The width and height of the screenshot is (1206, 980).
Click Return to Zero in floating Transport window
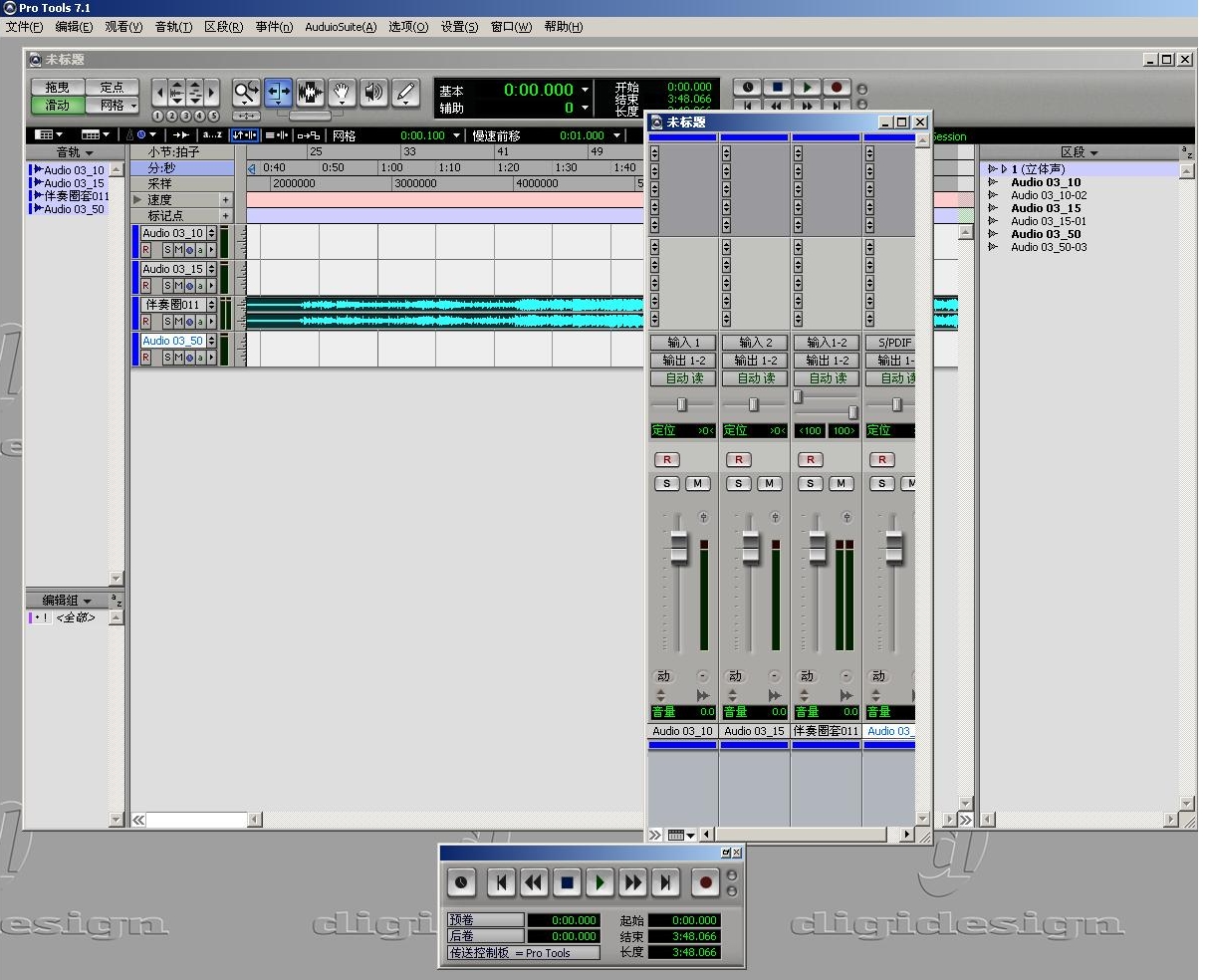[x=501, y=882]
